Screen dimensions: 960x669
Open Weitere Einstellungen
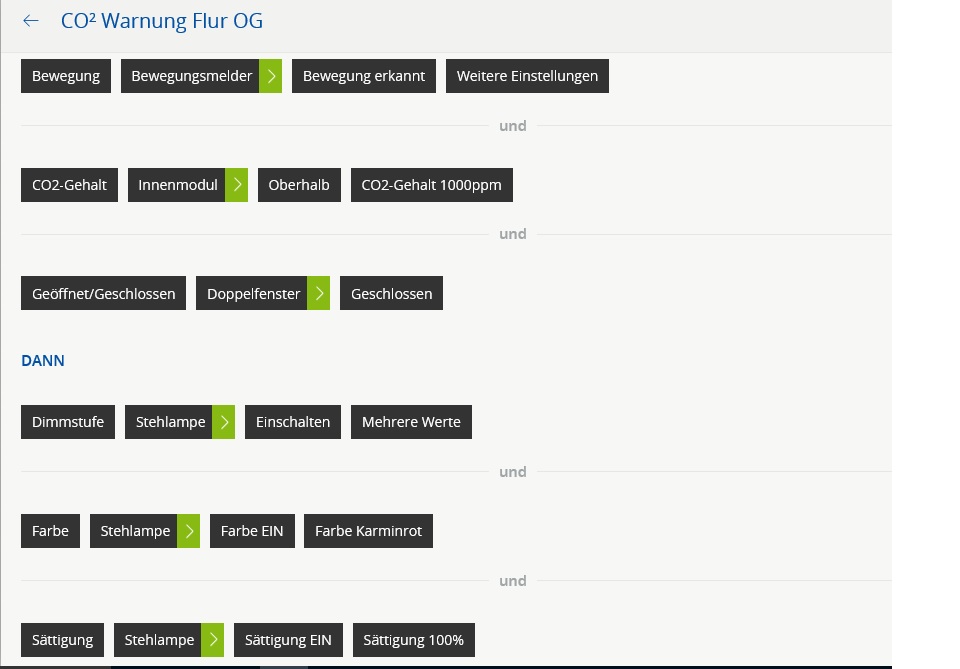click(x=527, y=76)
